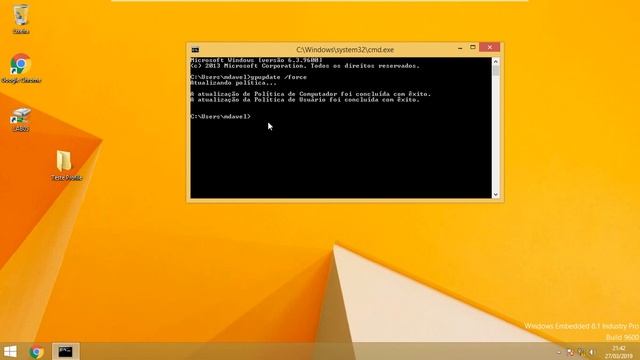Open the cmd window system menu icon
The image size is (640, 360).
pos(195,50)
